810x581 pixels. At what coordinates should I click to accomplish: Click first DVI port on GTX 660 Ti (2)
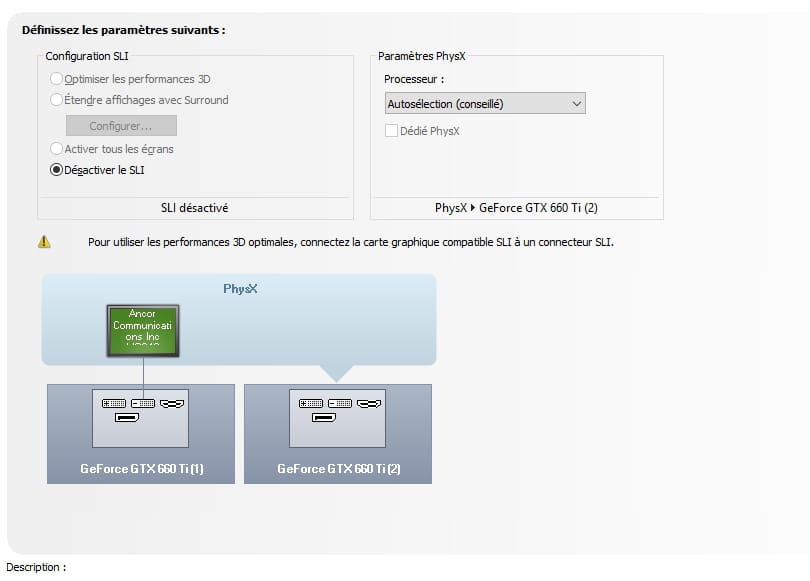coord(311,403)
